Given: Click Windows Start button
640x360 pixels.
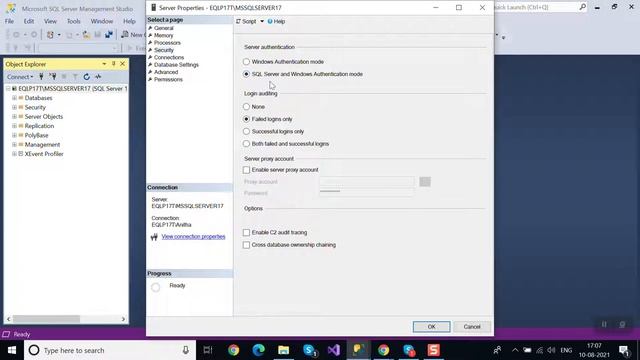Looking at the screenshot, I should 12,350.
